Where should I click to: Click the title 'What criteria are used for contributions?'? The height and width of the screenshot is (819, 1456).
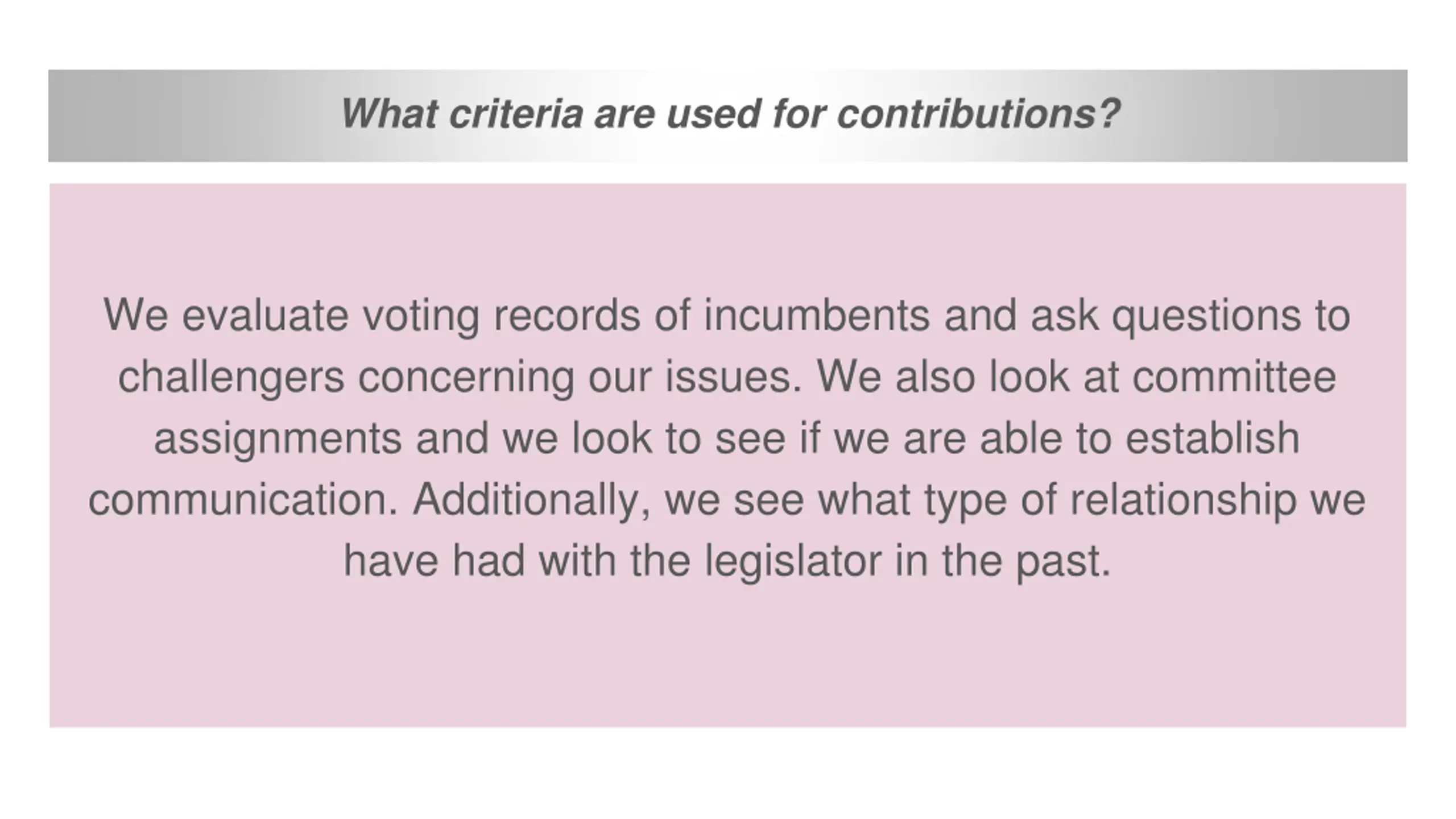(730, 115)
